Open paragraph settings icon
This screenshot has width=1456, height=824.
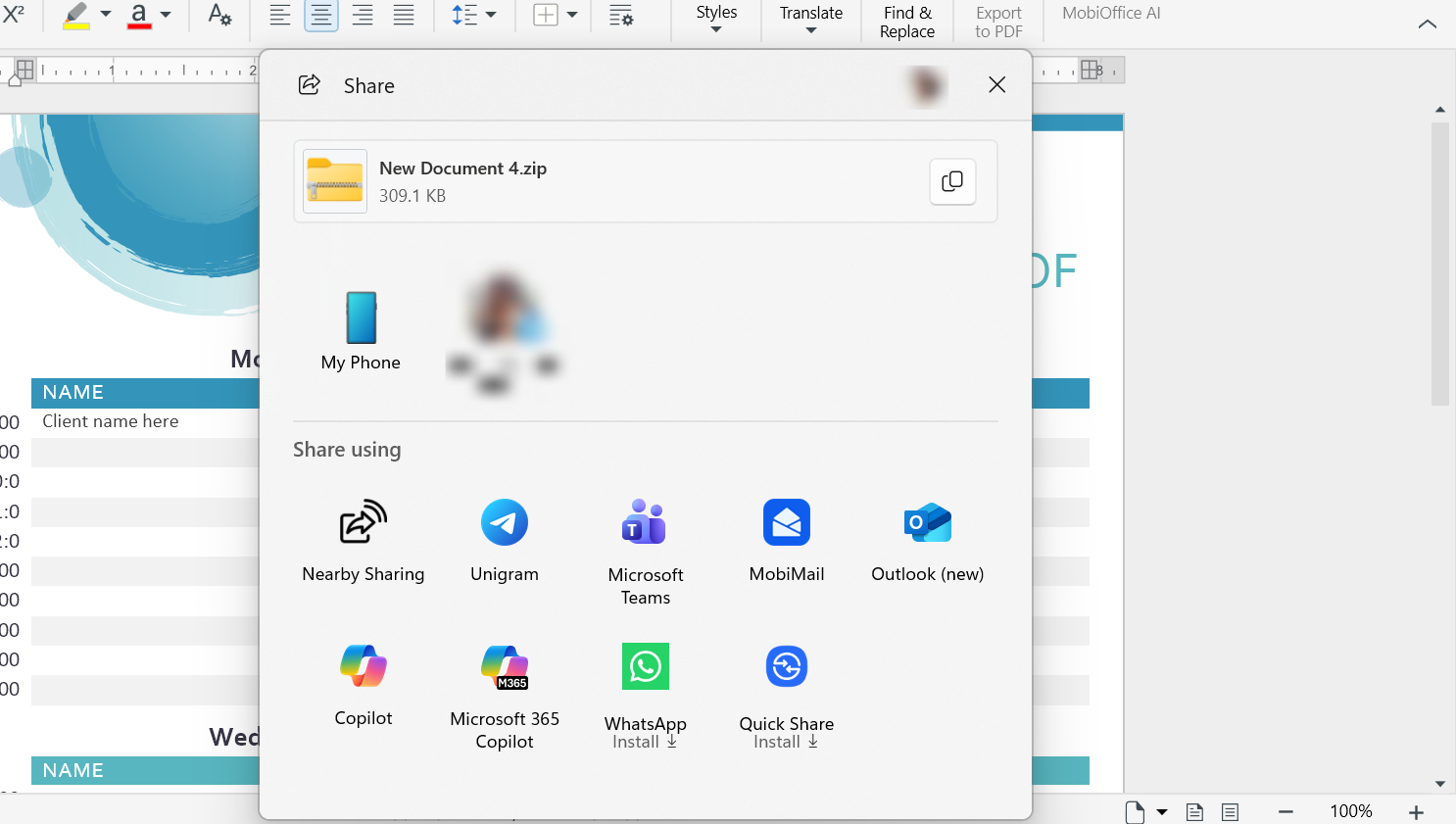tap(621, 15)
